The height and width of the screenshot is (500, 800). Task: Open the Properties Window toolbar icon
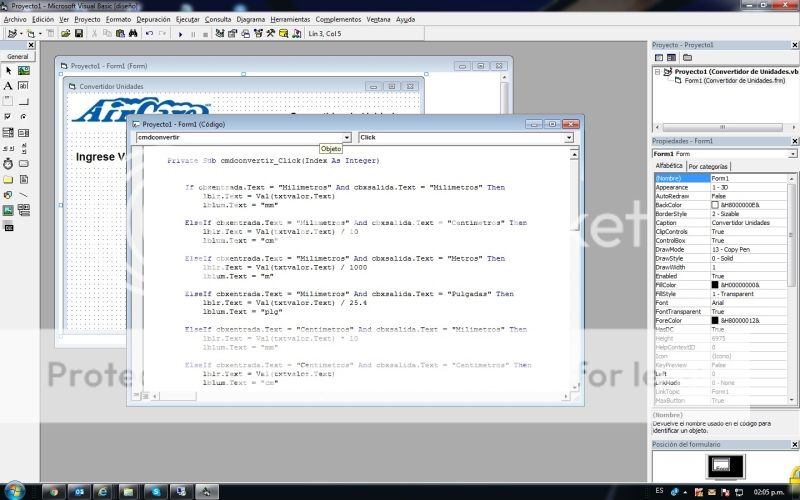tap(233, 34)
